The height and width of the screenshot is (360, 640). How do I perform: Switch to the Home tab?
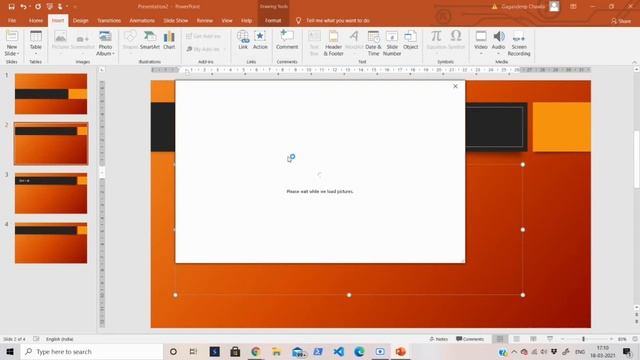(x=36, y=20)
